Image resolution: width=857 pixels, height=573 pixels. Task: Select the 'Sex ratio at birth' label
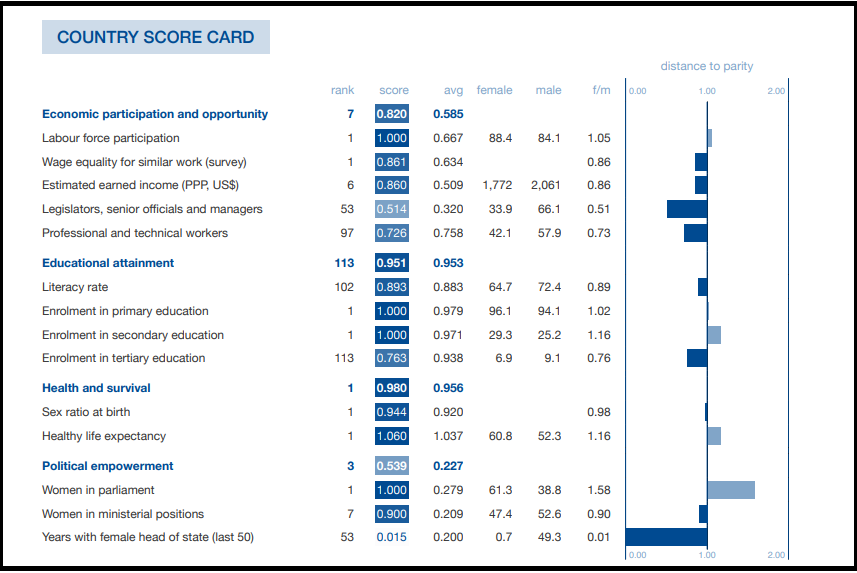point(86,412)
